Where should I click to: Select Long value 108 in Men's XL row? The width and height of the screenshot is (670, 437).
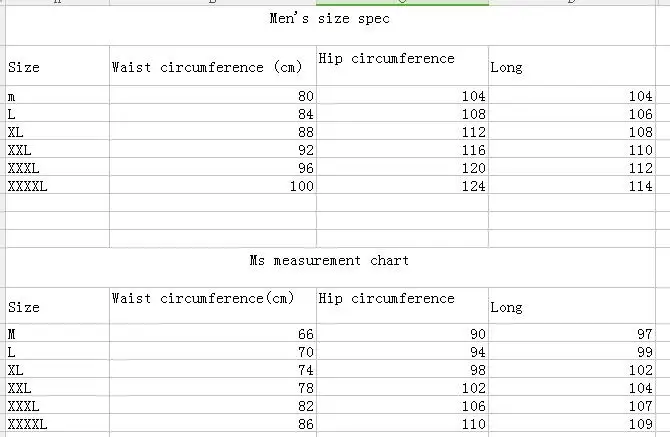coord(572,131)
